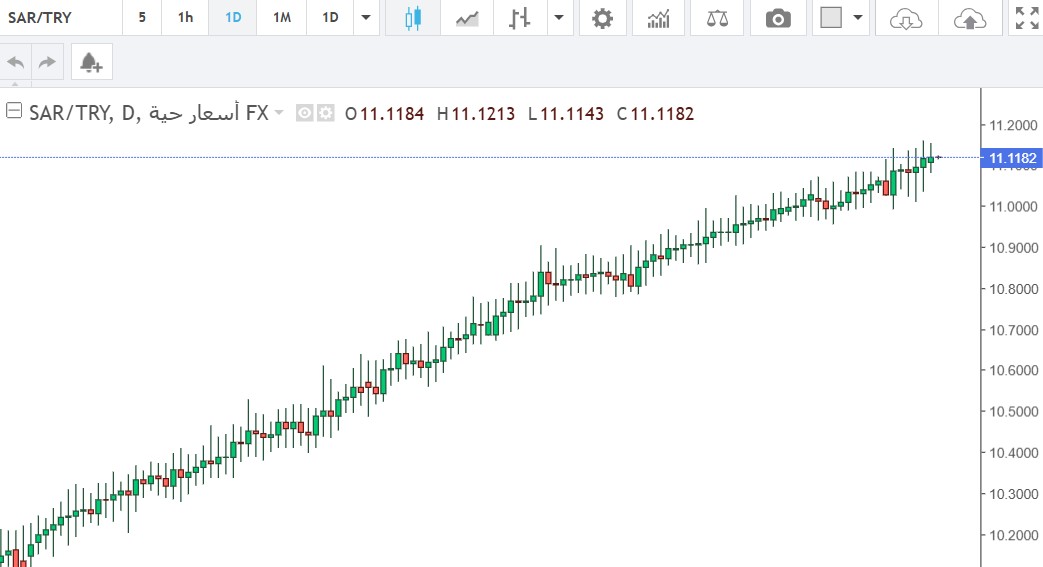
Task: Add an alert with the bell icon
Action: click(91, 62)
